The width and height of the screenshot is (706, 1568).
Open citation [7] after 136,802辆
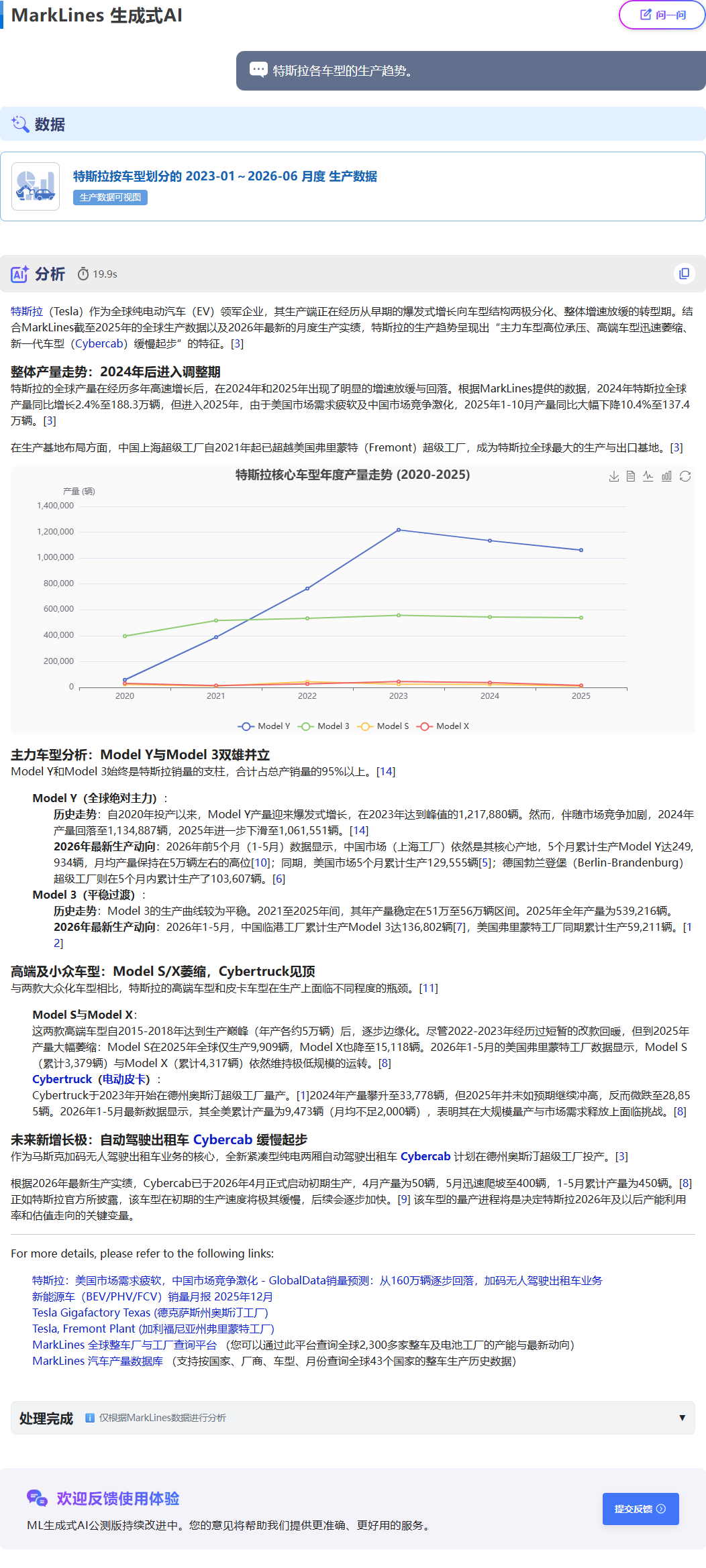459,927
